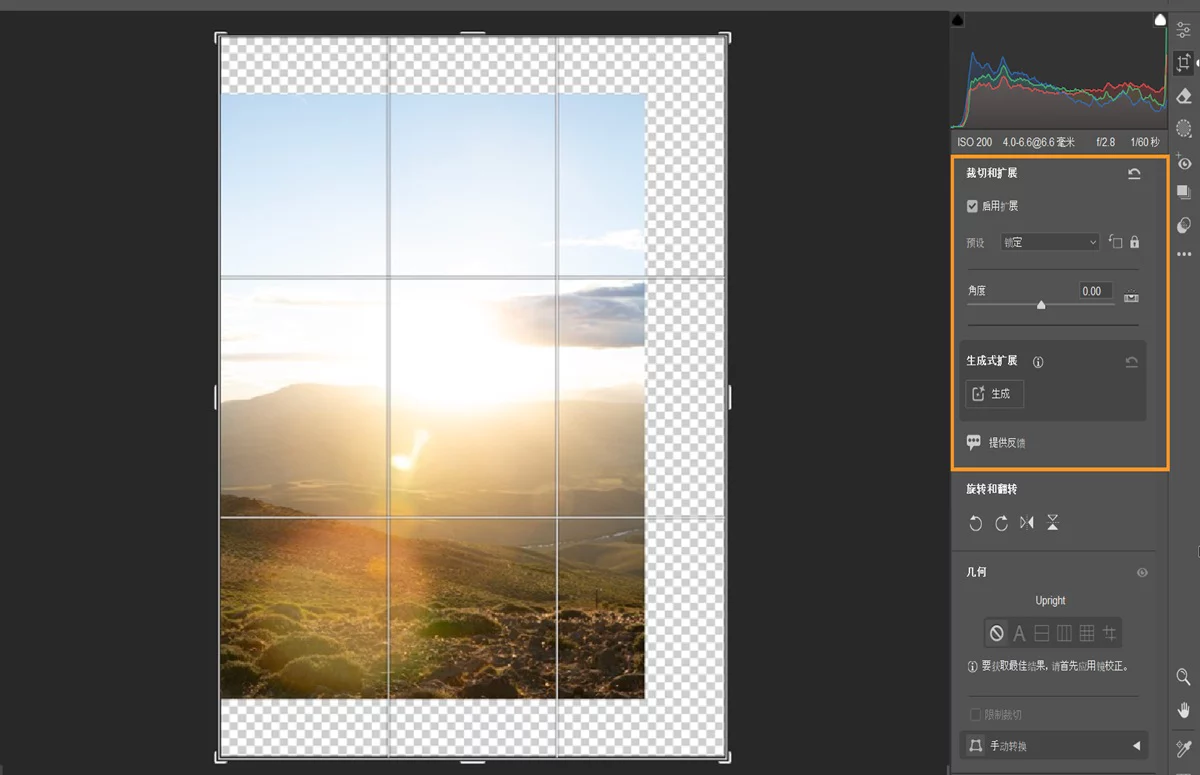Uncheck the 启用扩展 checkbox
1200x775 pixels.
click(x=972, y=206)
